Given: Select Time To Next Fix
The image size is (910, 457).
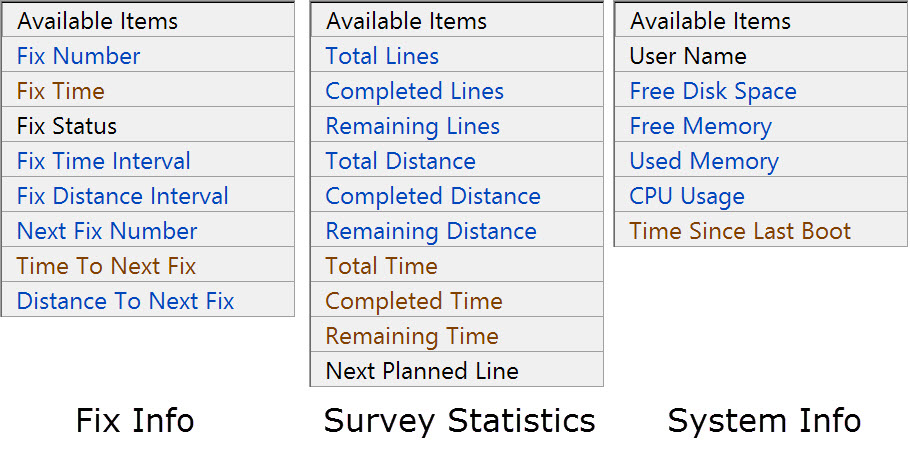Looking at the screenshot, I should (106, 266).
